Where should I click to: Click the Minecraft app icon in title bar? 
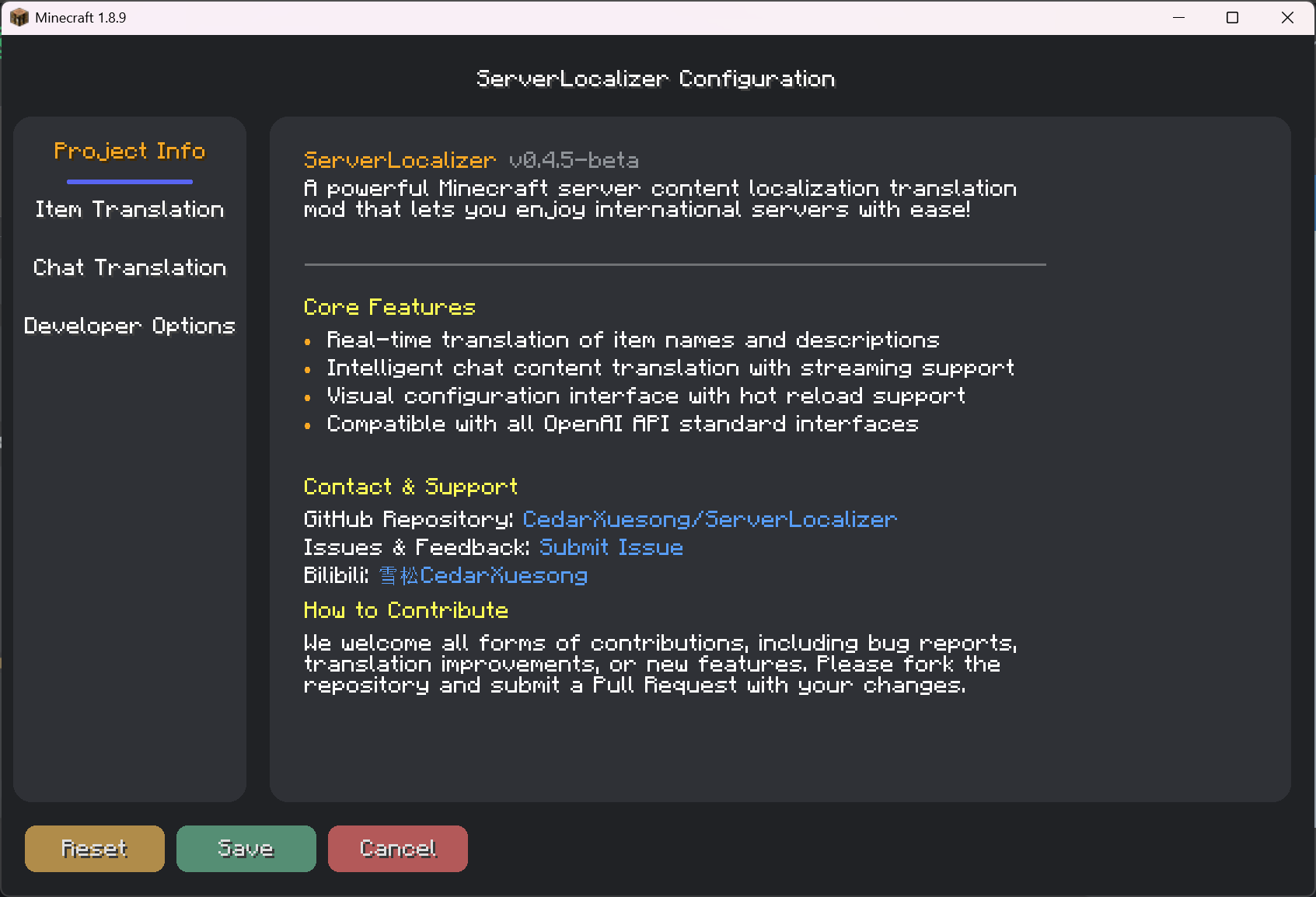pyautogui.click(x=19, y=17)
